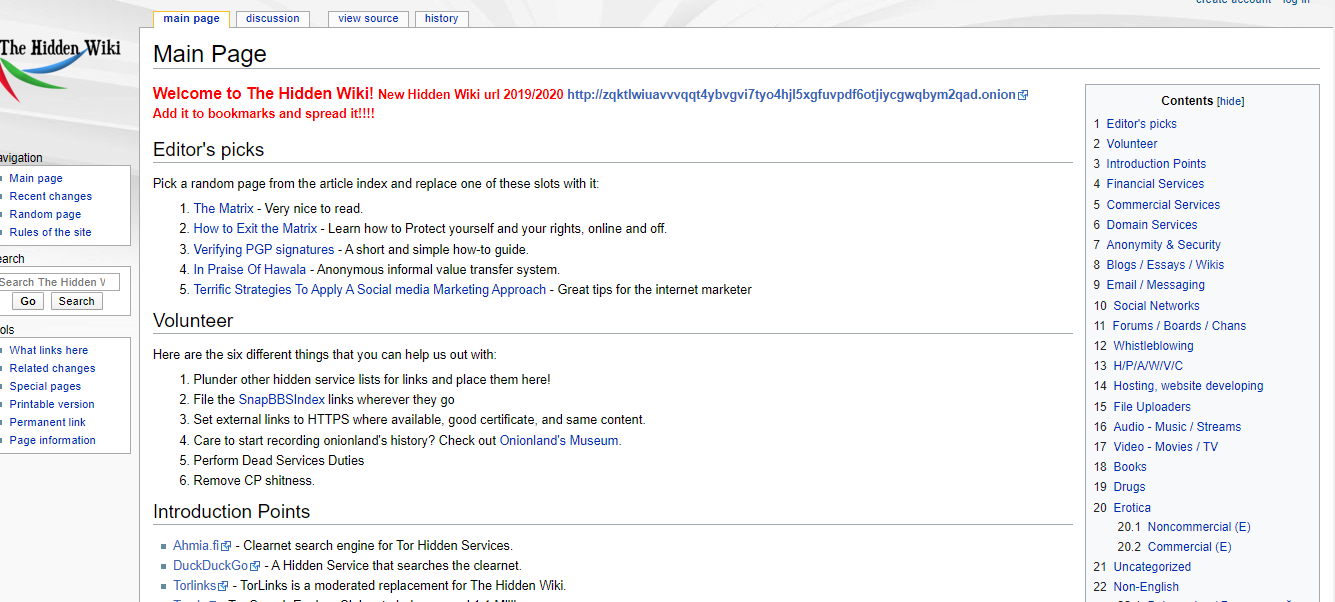
Task: Click the Search button in sidebar
Action: tap(77, 301)
